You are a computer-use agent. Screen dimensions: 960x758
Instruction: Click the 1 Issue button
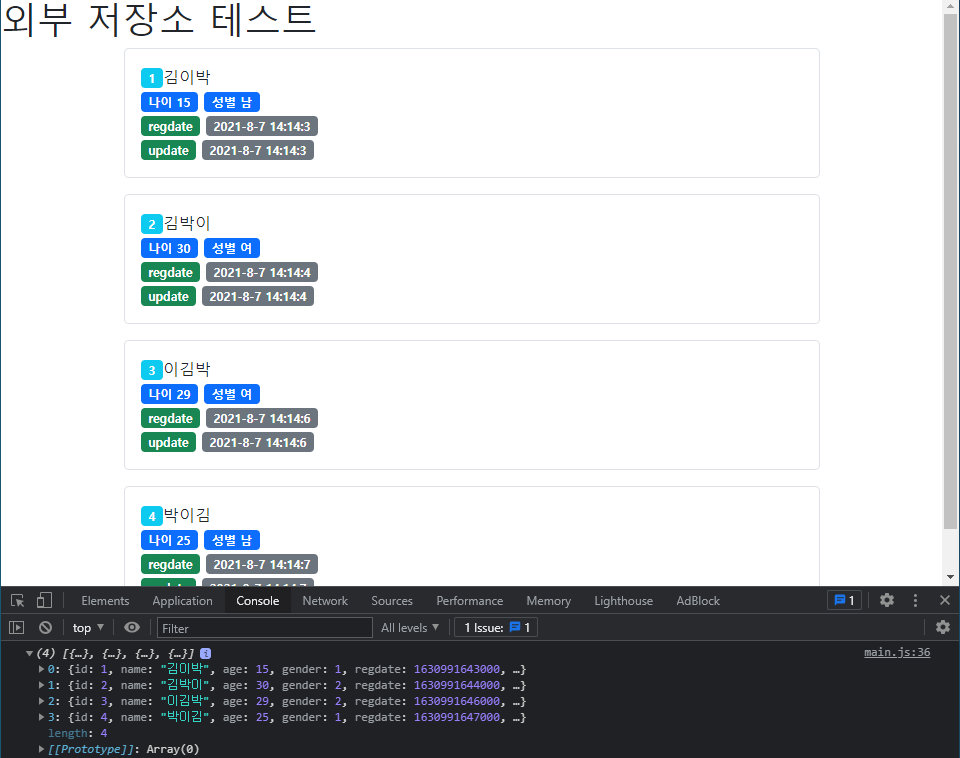click(x=496, y=628)
